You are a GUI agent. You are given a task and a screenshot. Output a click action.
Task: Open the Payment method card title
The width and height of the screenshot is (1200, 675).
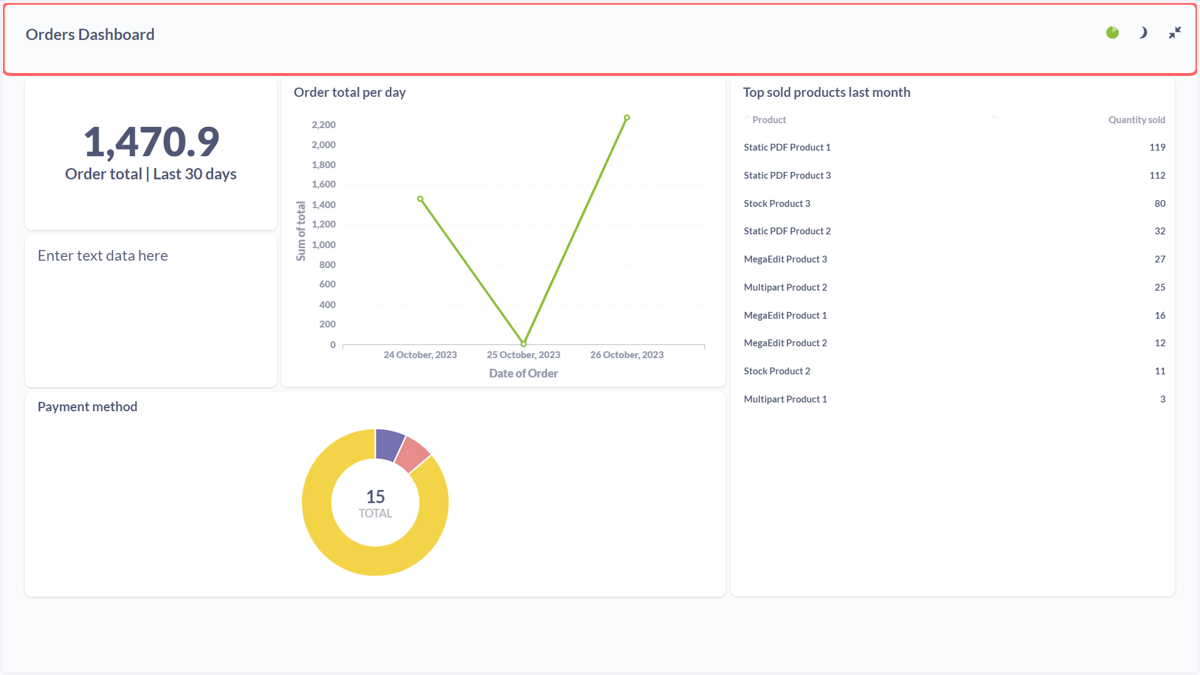click(x=87, y=407)
